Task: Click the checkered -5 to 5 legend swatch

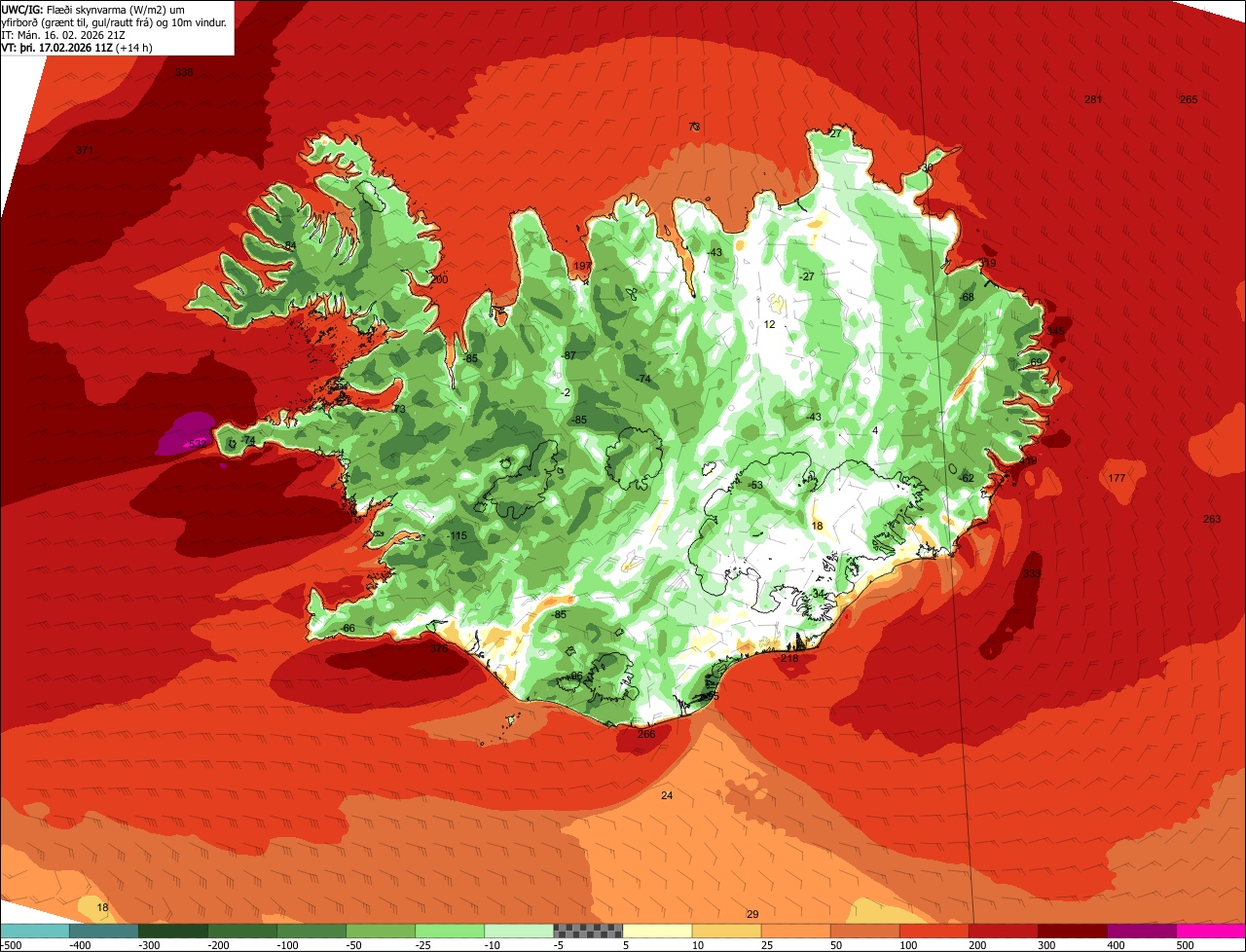Action: coord(587,931)
